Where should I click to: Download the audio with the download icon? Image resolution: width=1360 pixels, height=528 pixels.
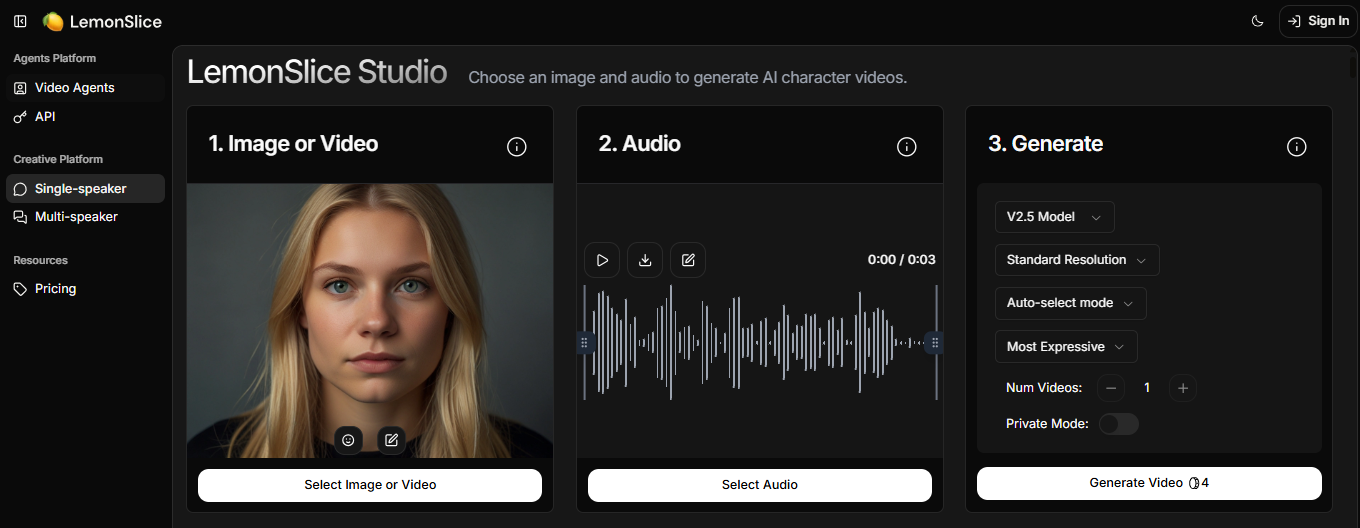[x=645, y=260]
